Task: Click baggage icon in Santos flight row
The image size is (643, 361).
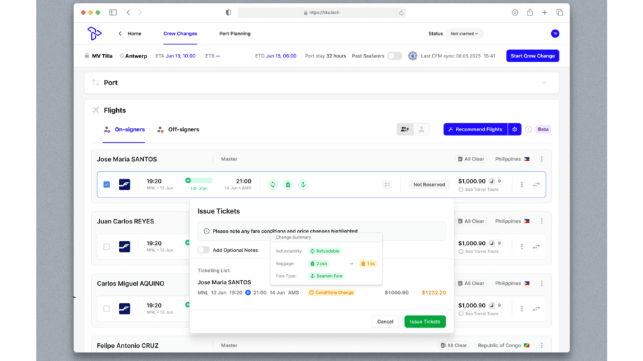Action: tap(288, 185)
